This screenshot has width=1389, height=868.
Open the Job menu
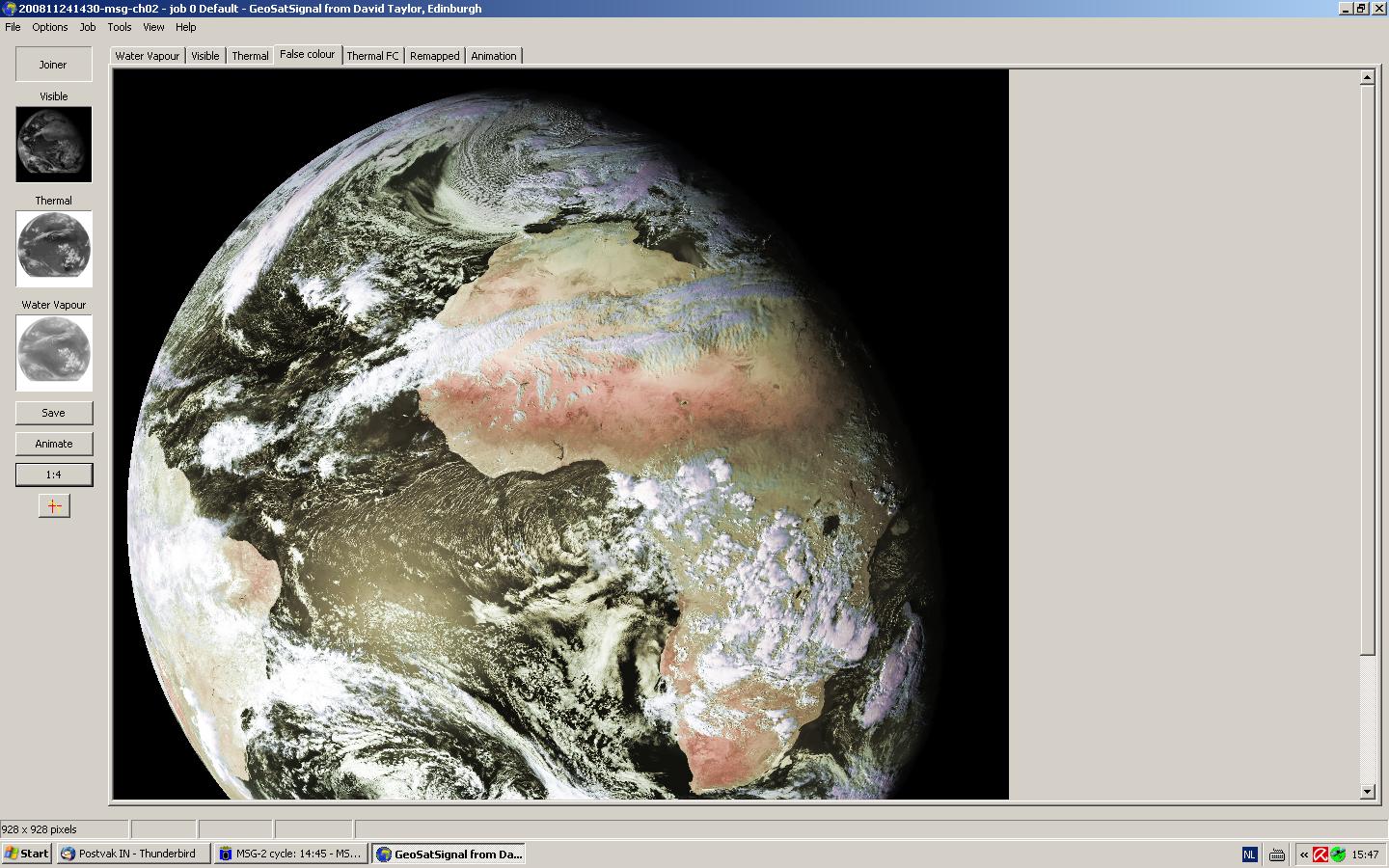[x=88, y=27]
